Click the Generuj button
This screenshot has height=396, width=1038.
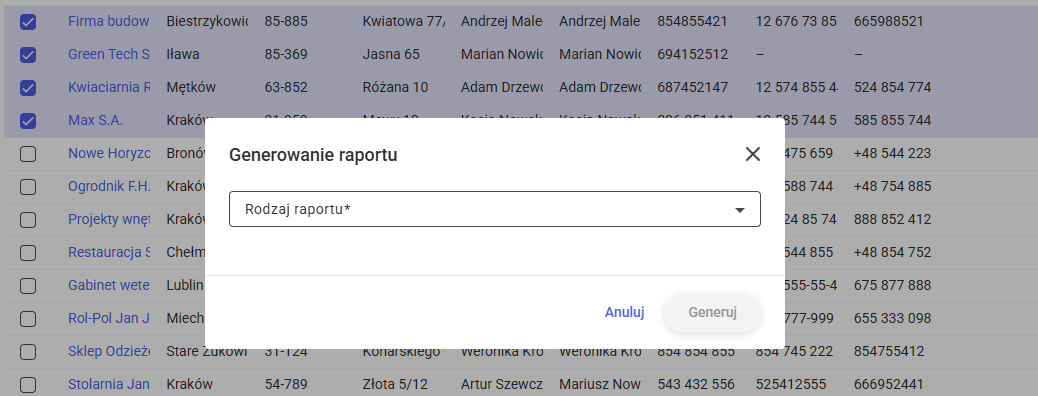(712, 313)
